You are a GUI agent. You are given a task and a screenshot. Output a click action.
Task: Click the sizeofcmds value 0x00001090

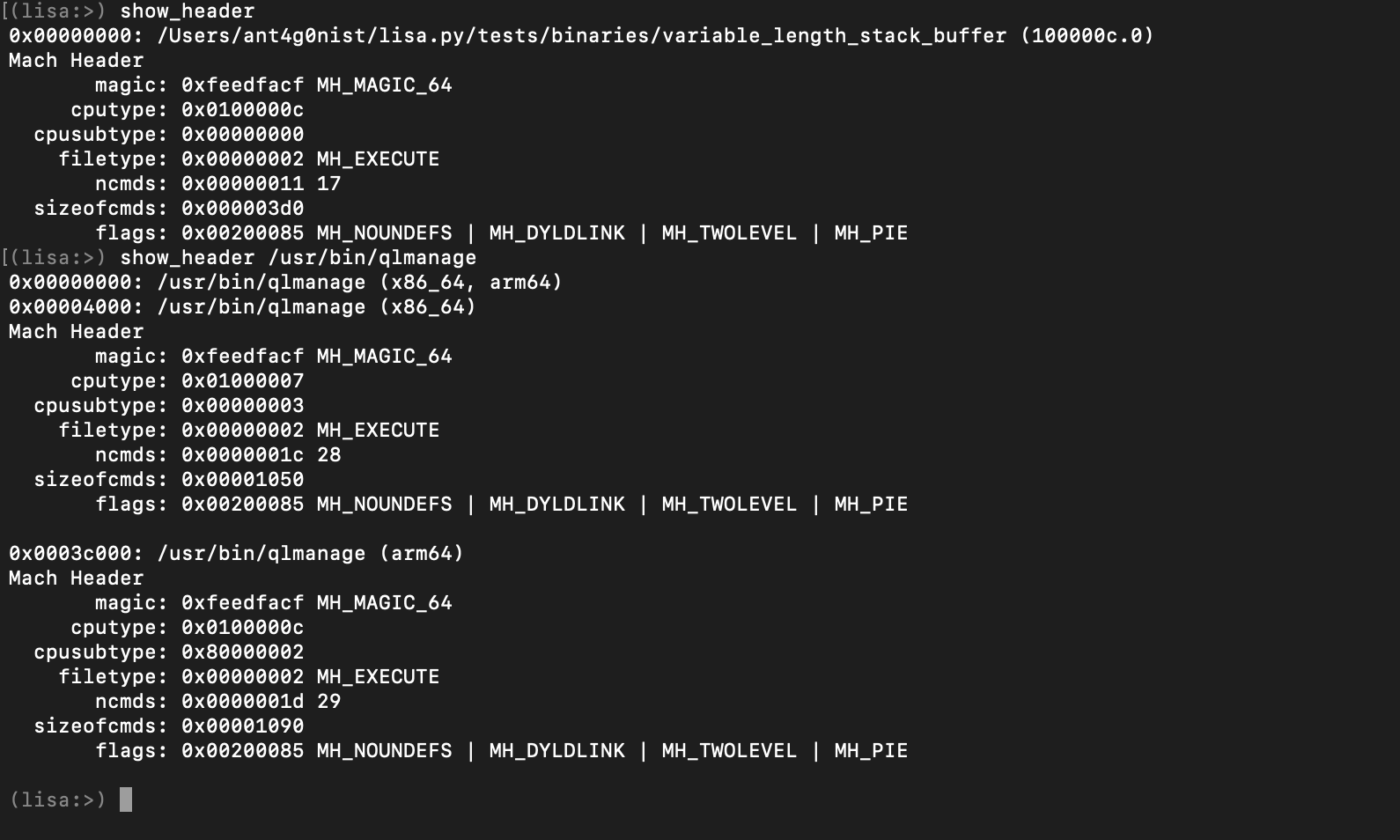tap(242, 726)
